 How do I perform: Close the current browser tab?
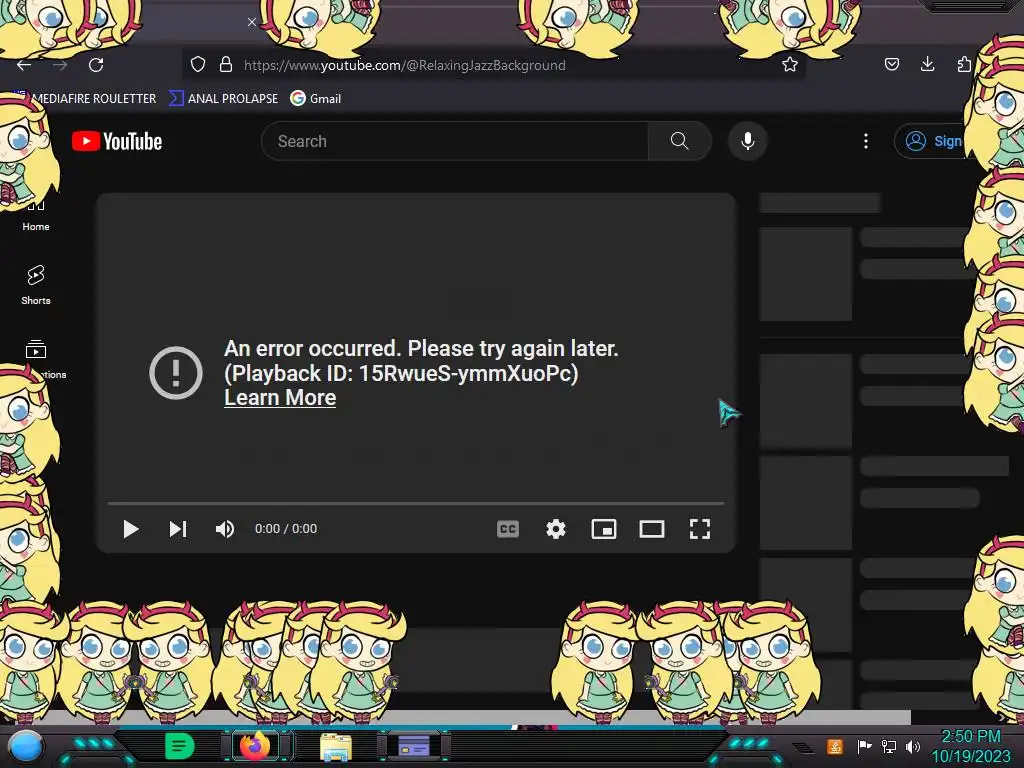(251, 22)
